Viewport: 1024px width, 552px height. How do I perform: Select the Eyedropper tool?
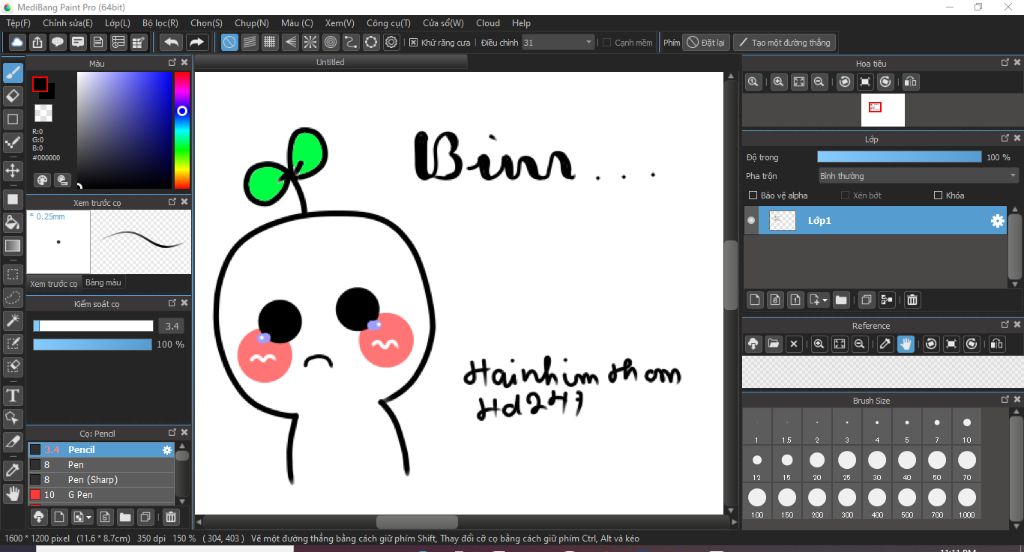(12, 470)
